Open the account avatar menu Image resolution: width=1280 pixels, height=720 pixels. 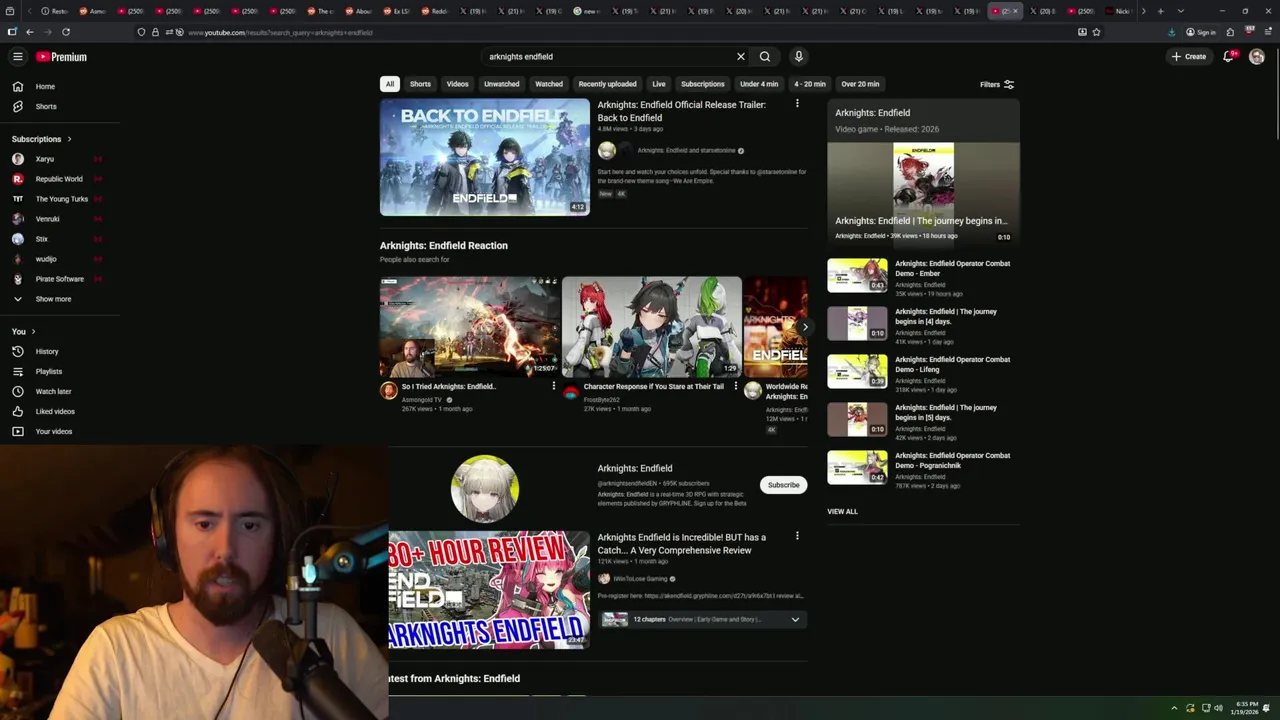[1257, 57]
